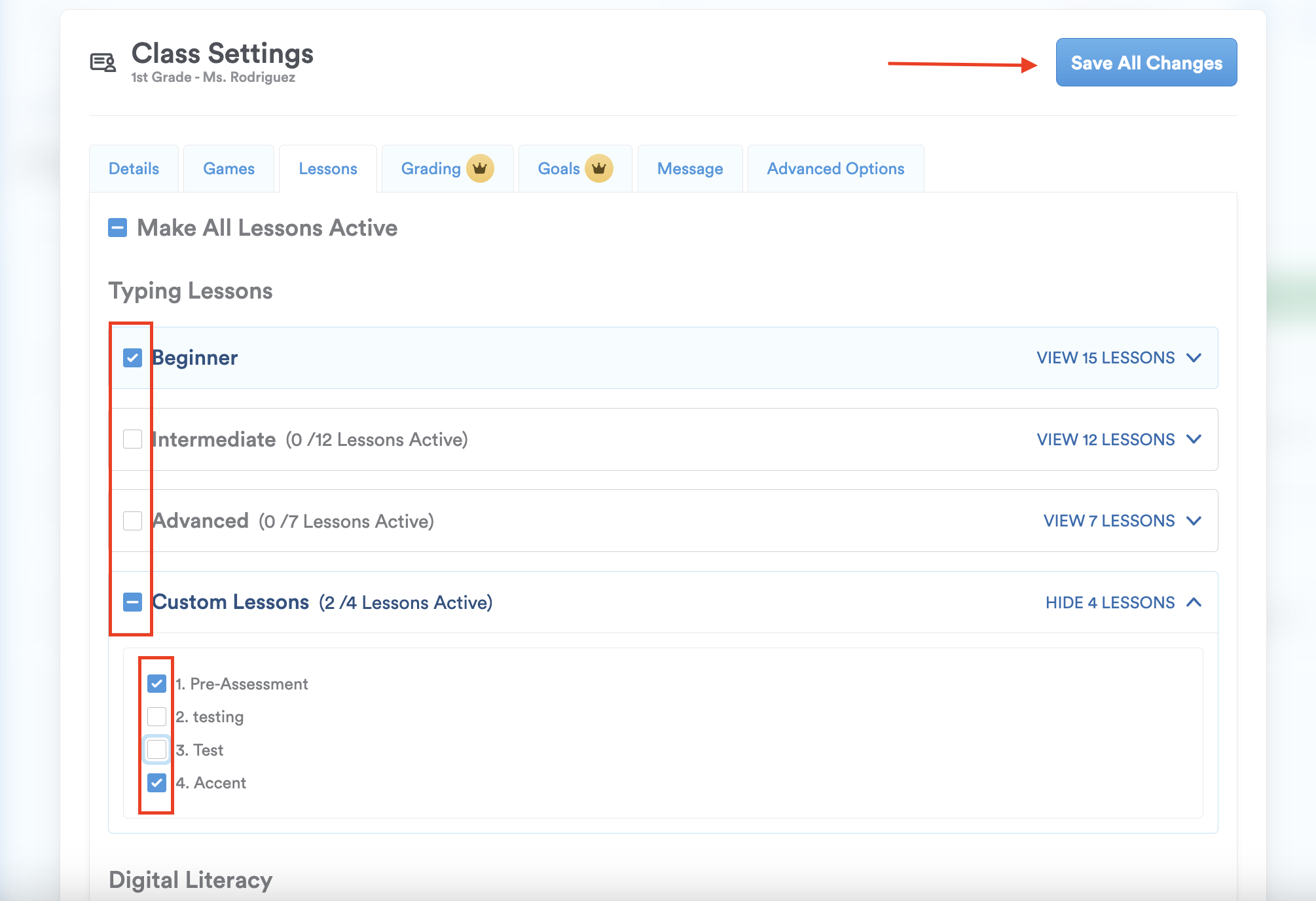
Task: Expand View 15 Lessons for Beginner
Action: (x=1105, y=358)
